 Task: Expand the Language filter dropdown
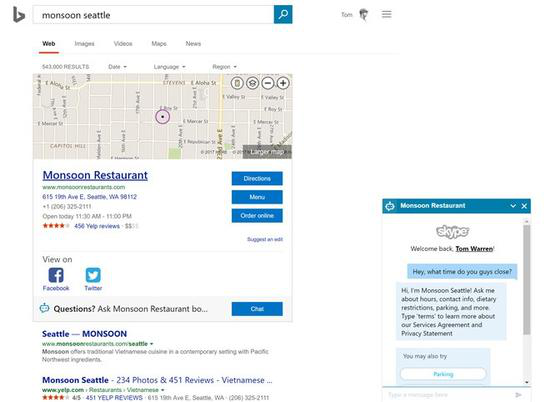(169, 67)
